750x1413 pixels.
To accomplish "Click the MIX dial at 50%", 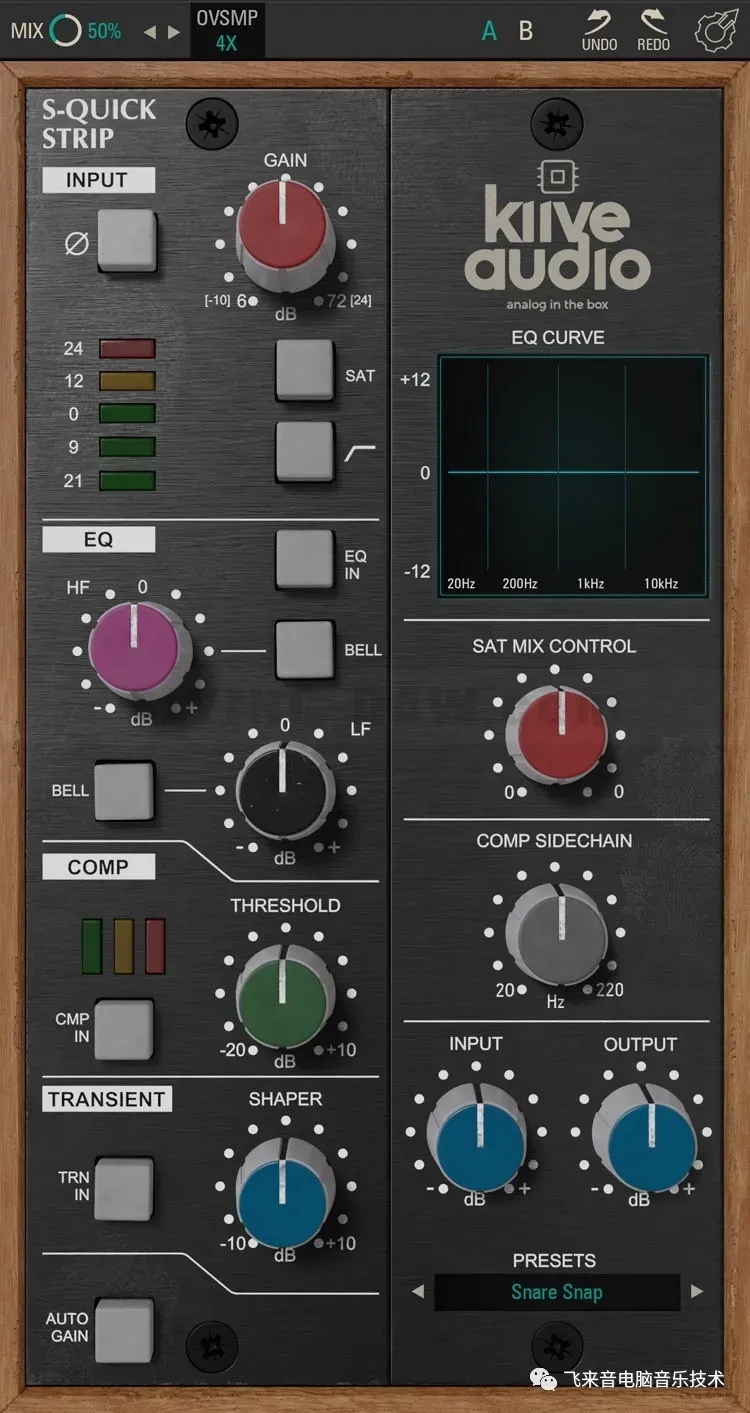I will coord(65,31).
